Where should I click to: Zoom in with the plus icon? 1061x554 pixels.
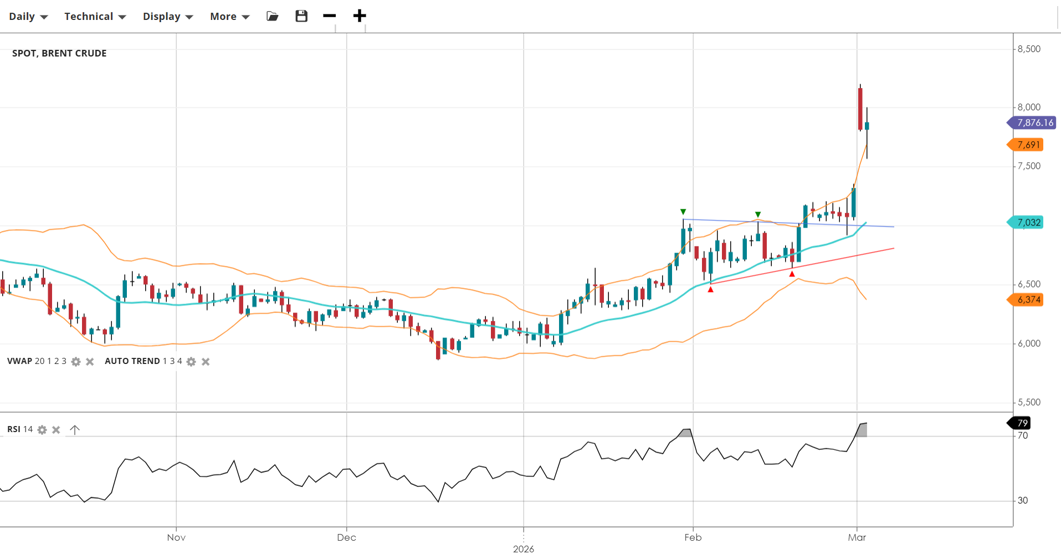(x=360, y=16)
